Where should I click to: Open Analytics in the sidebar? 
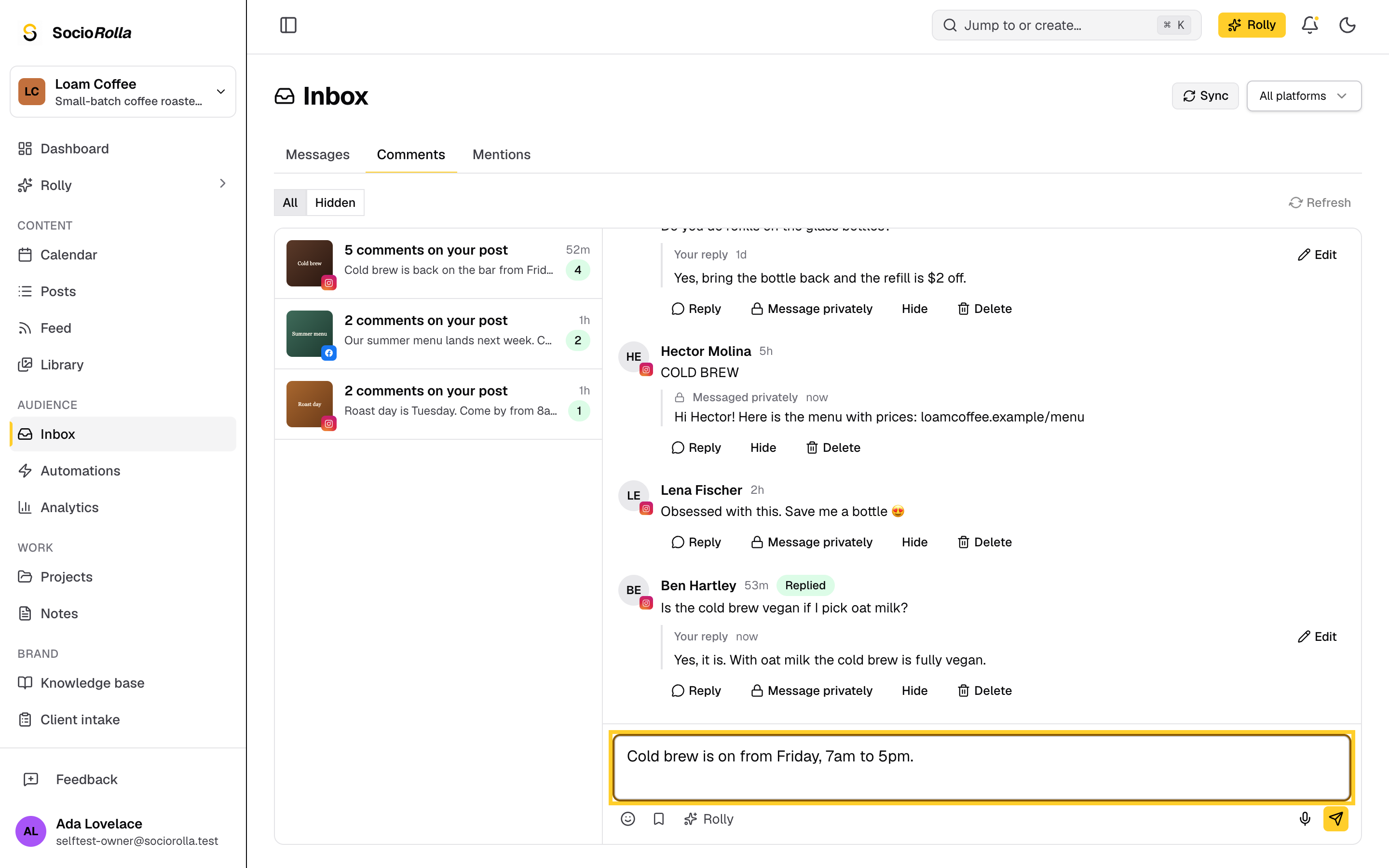[x=123, y=507]
